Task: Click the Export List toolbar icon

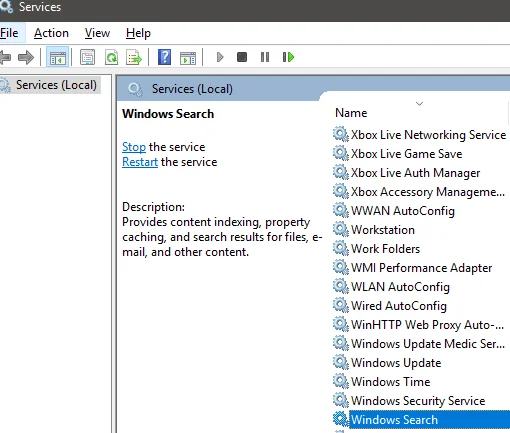Action: [x=134, y=57]
